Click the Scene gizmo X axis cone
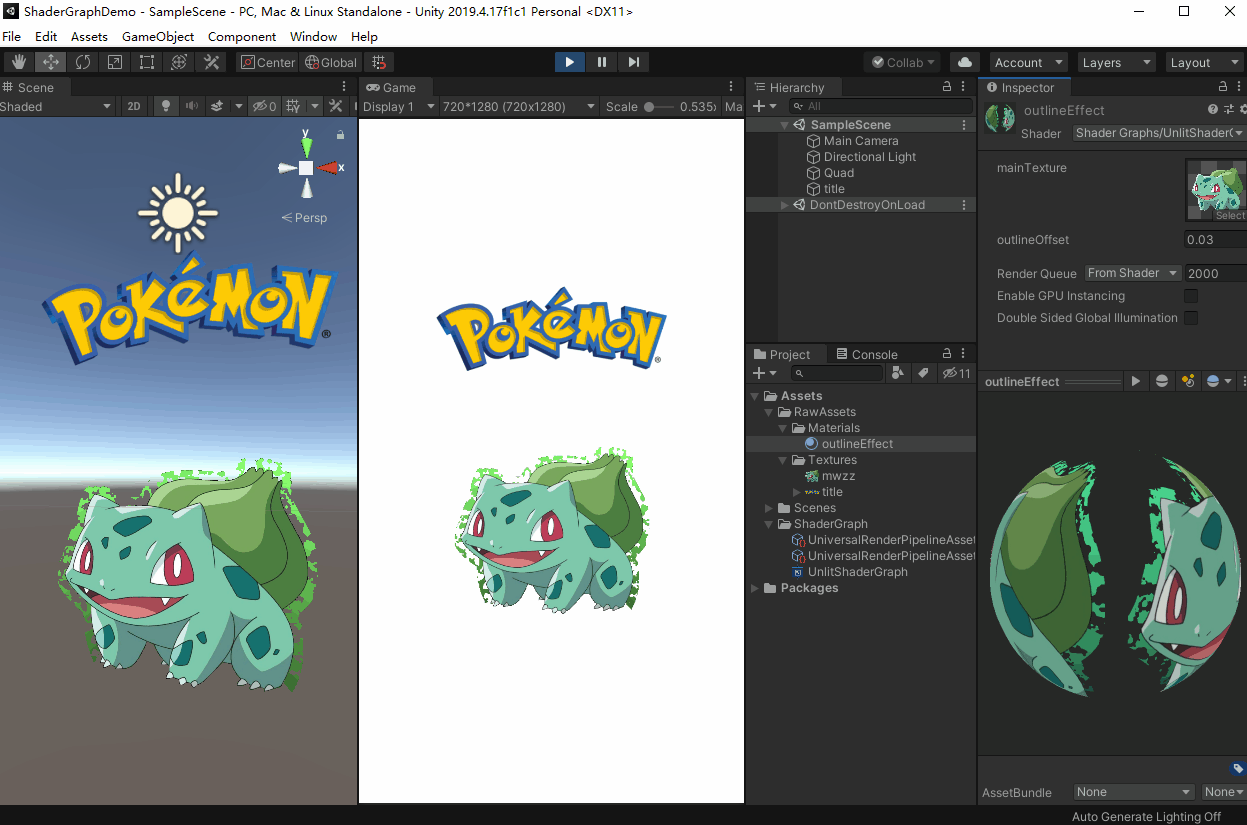The width and height of the screenshot is (1247, 825). (329, 168)
